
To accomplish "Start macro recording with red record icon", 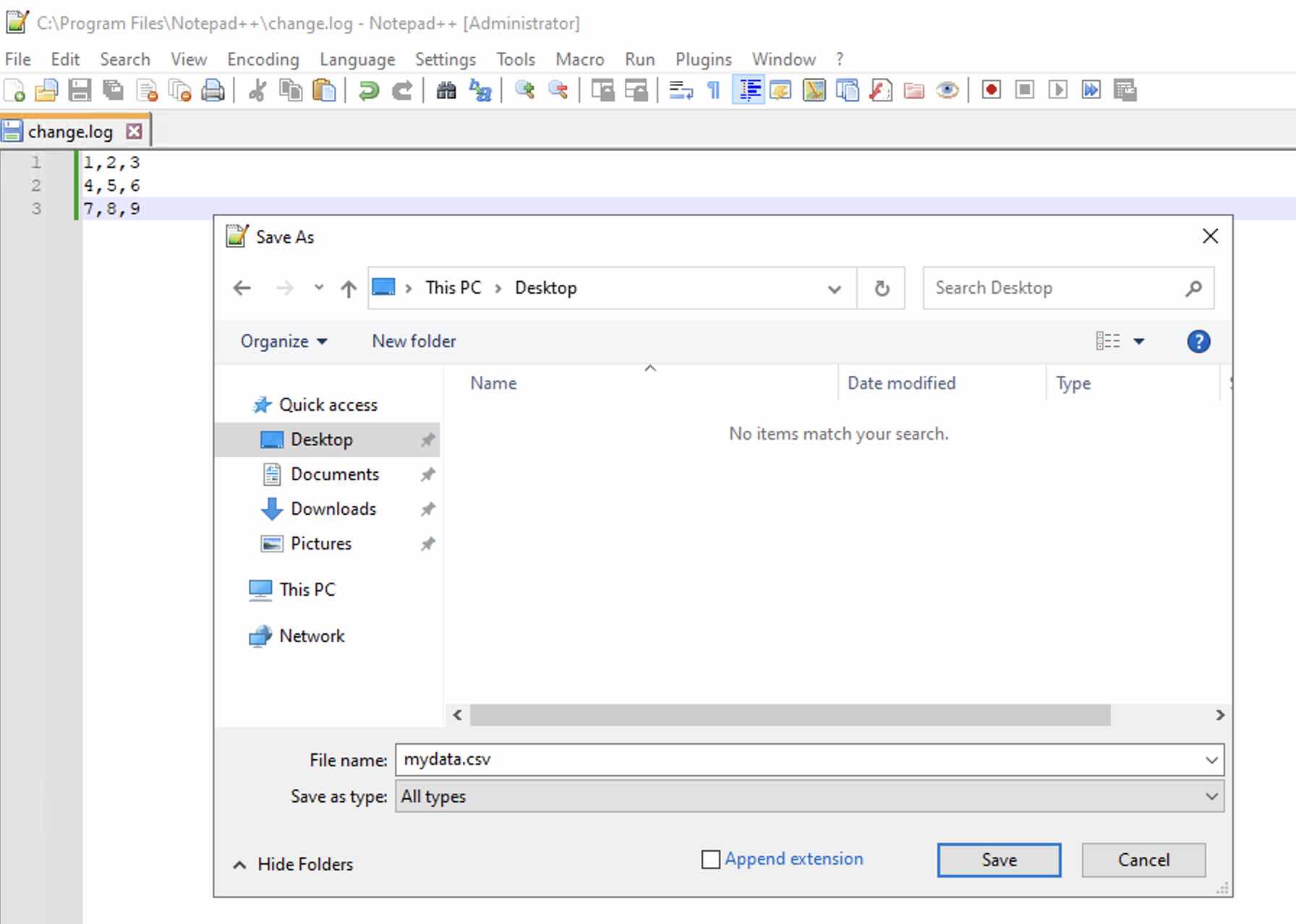I will [991, 90].
